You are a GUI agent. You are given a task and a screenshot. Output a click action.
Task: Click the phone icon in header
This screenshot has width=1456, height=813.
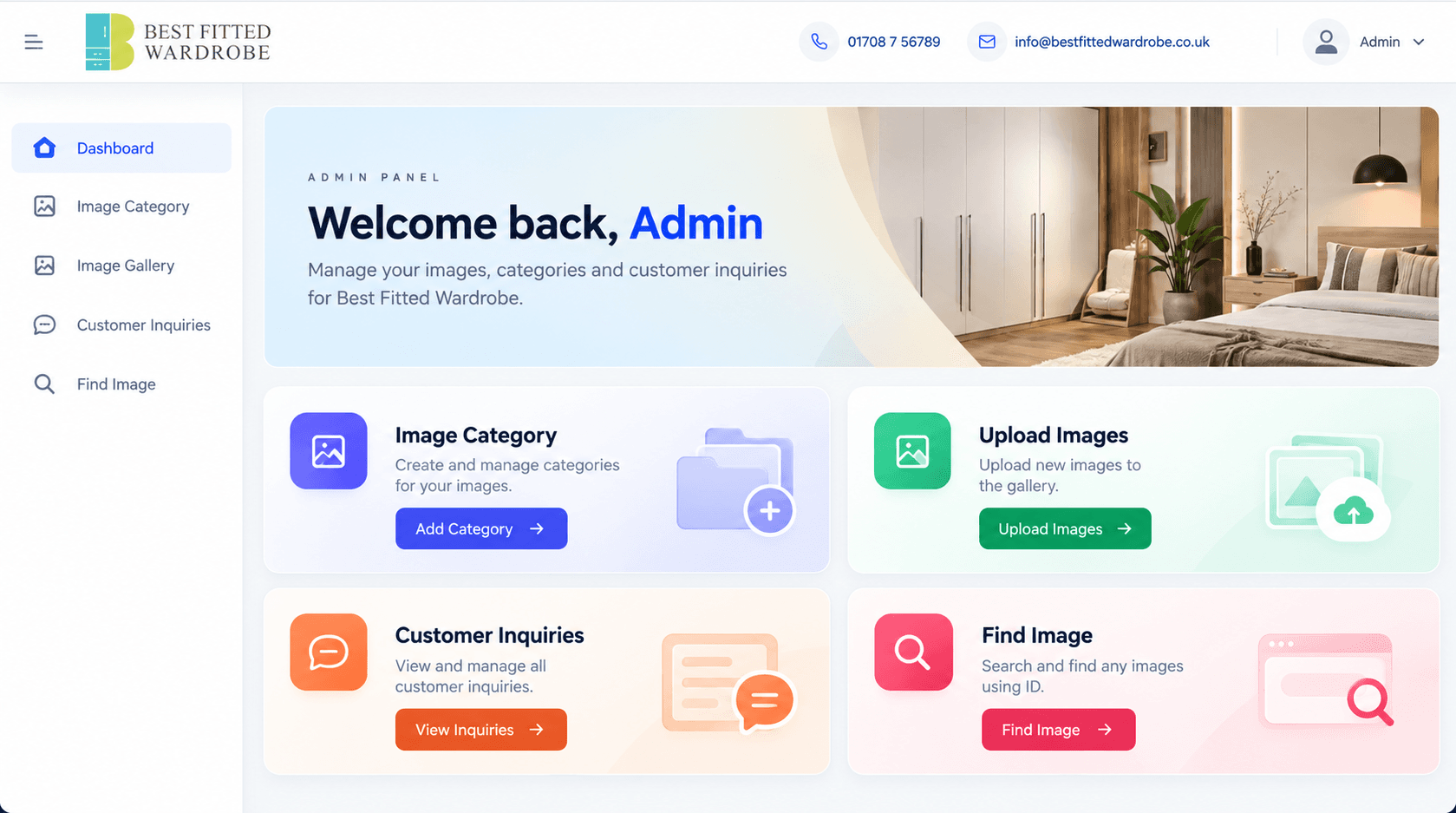(819, 42)
